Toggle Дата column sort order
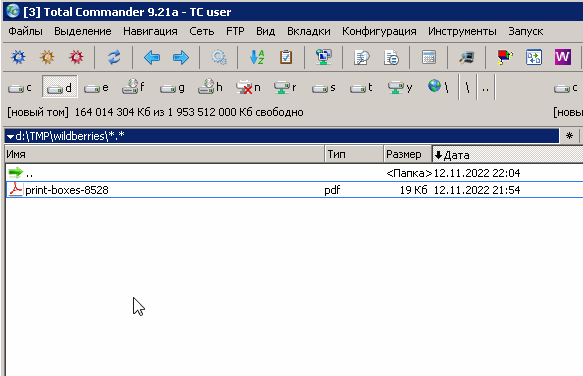583x376 pixels. [x=508, y=154]
